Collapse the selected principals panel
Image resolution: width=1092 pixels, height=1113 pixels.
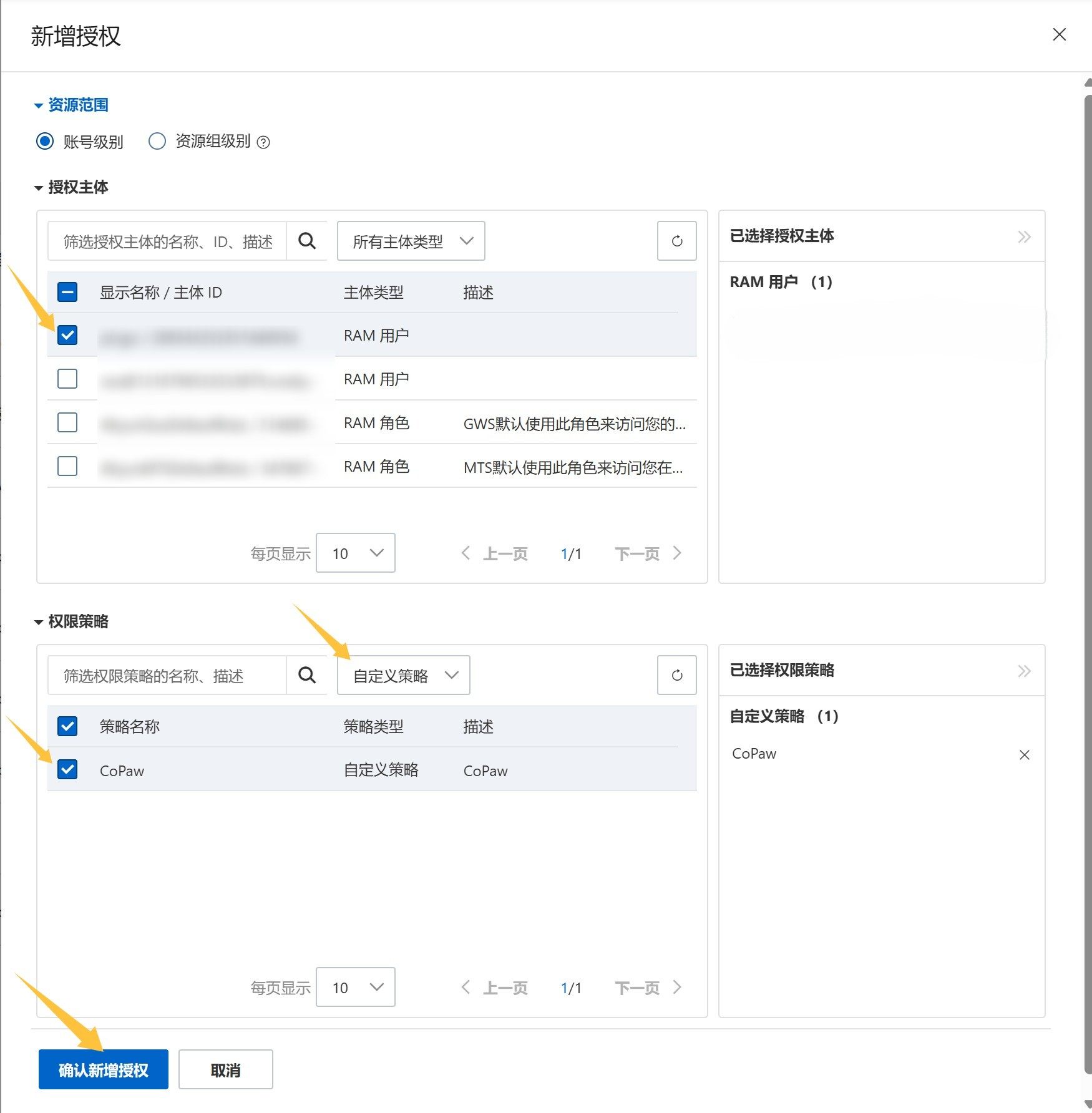pyautogui.click(x=1024, y=236)
